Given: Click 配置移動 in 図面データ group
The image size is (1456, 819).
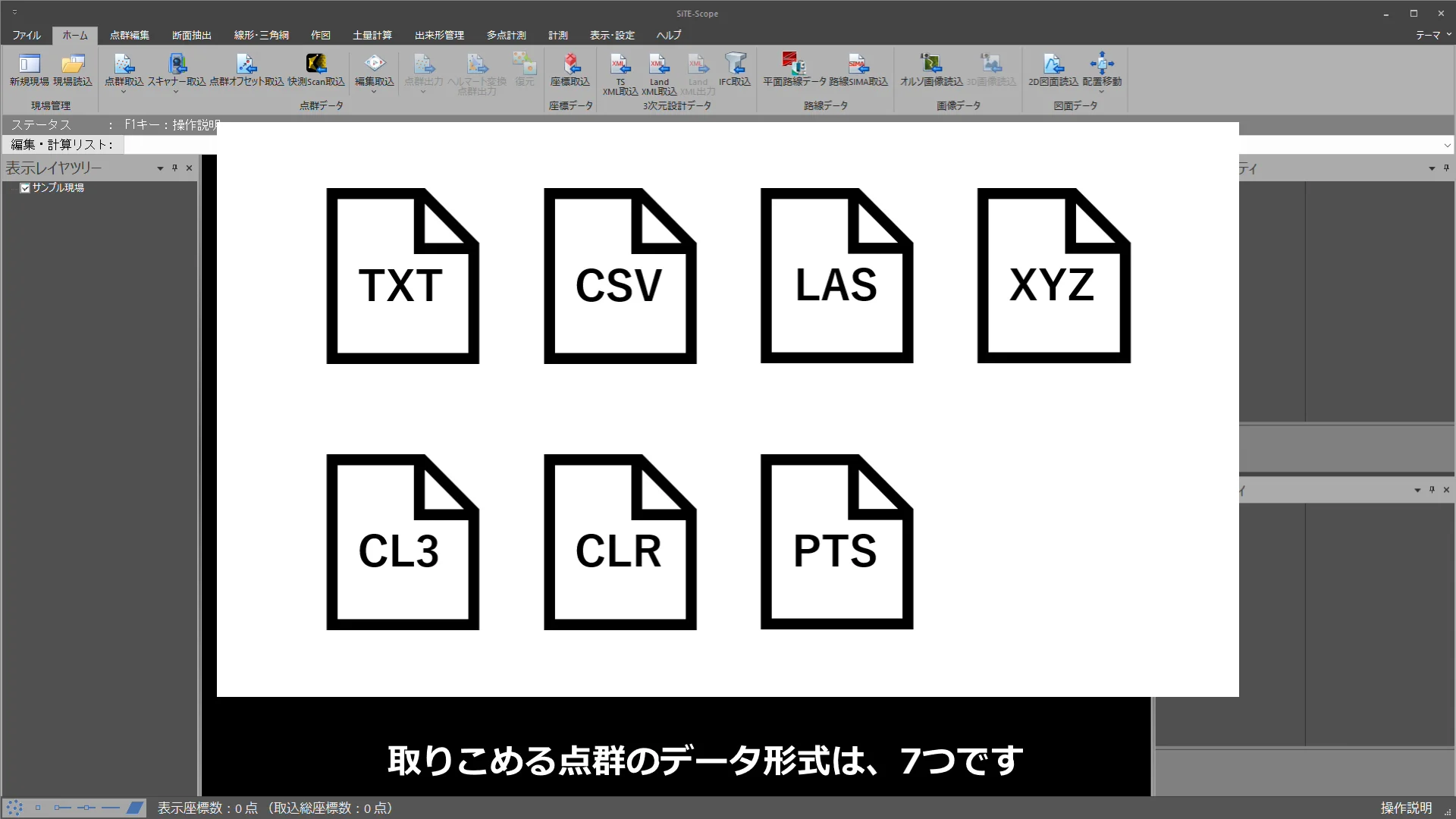Looking at the screenshot, I should coord(1103,72).
